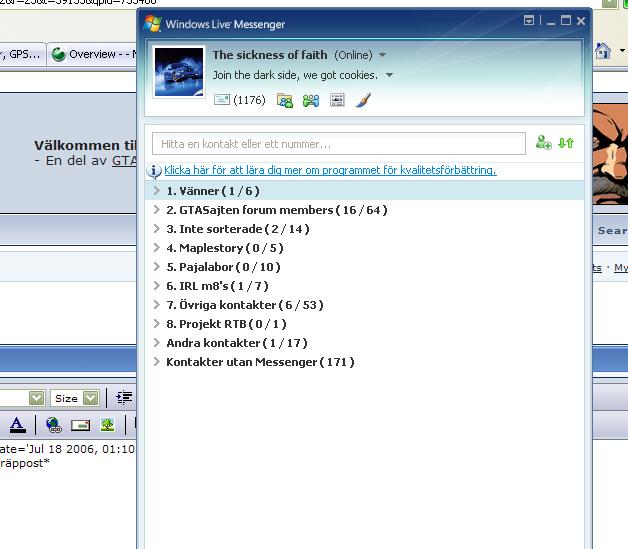Screen dimensions: 628x549
Task: Open the email inbox icon showing 1176
Action: tap(221, 99)
